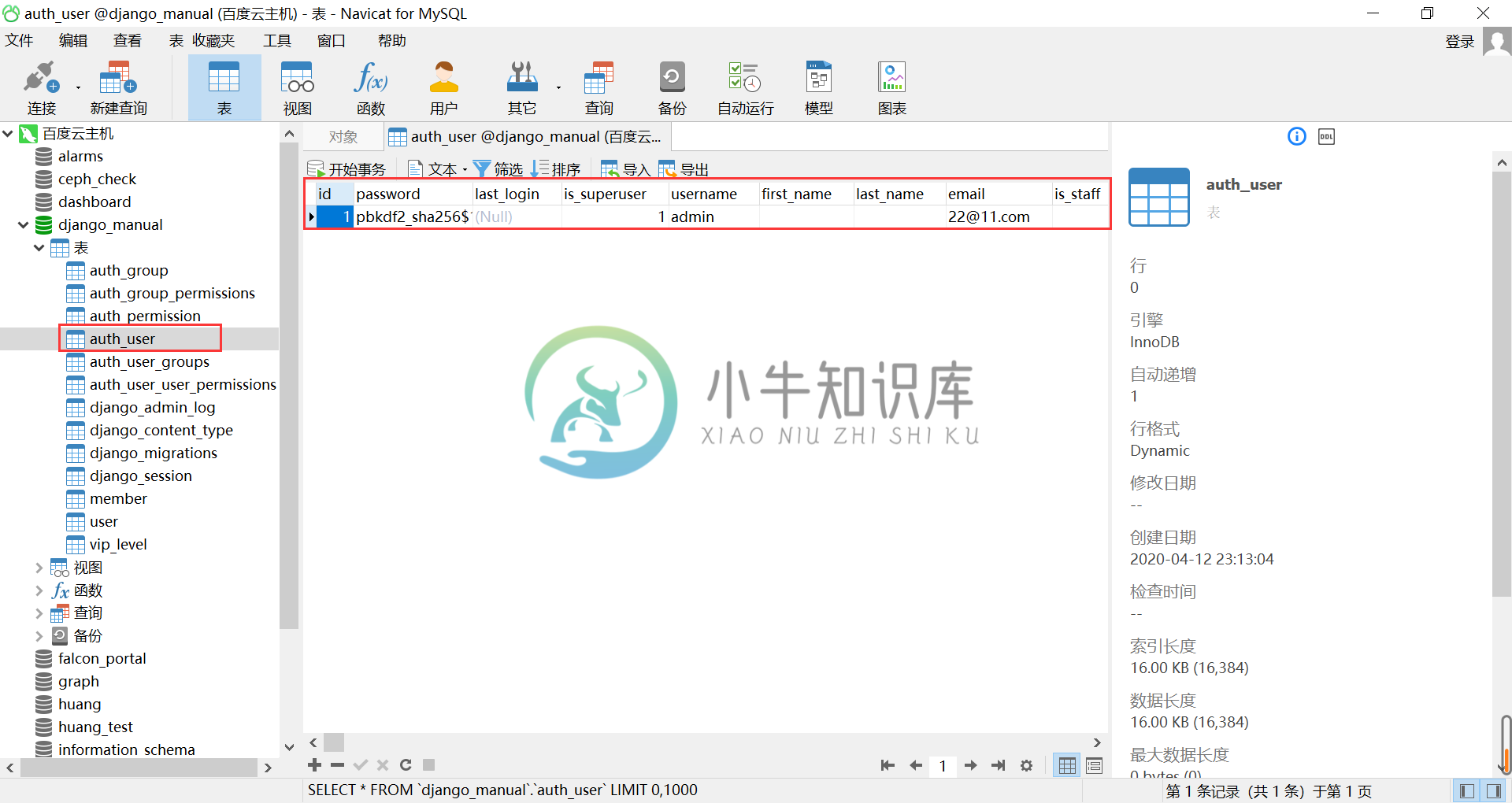Click the 排序 sort button
The height and width of the screenshot is (803, 1512).
click(x=556, y=169)
